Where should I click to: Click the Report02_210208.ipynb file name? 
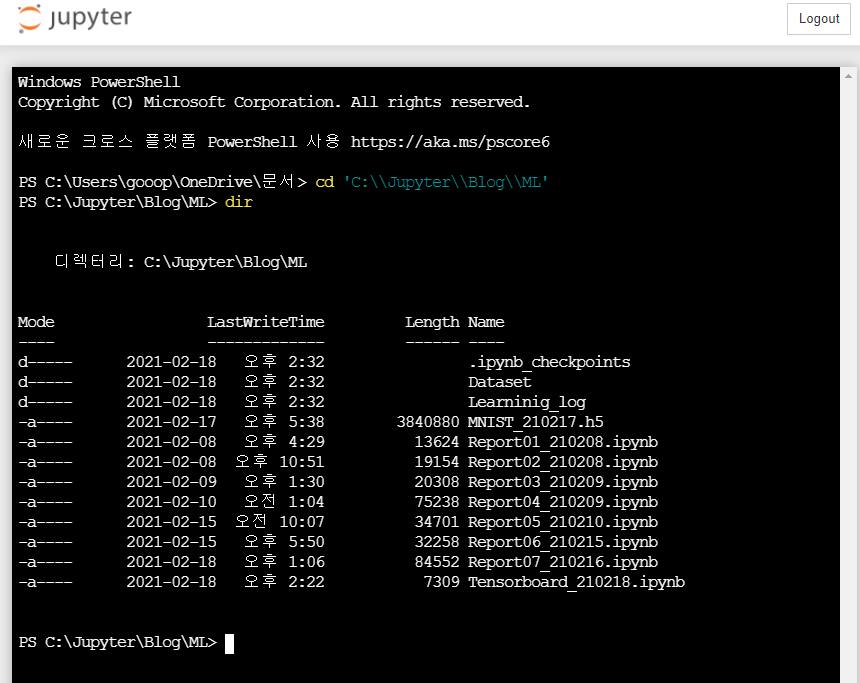[x=563, y=462]
